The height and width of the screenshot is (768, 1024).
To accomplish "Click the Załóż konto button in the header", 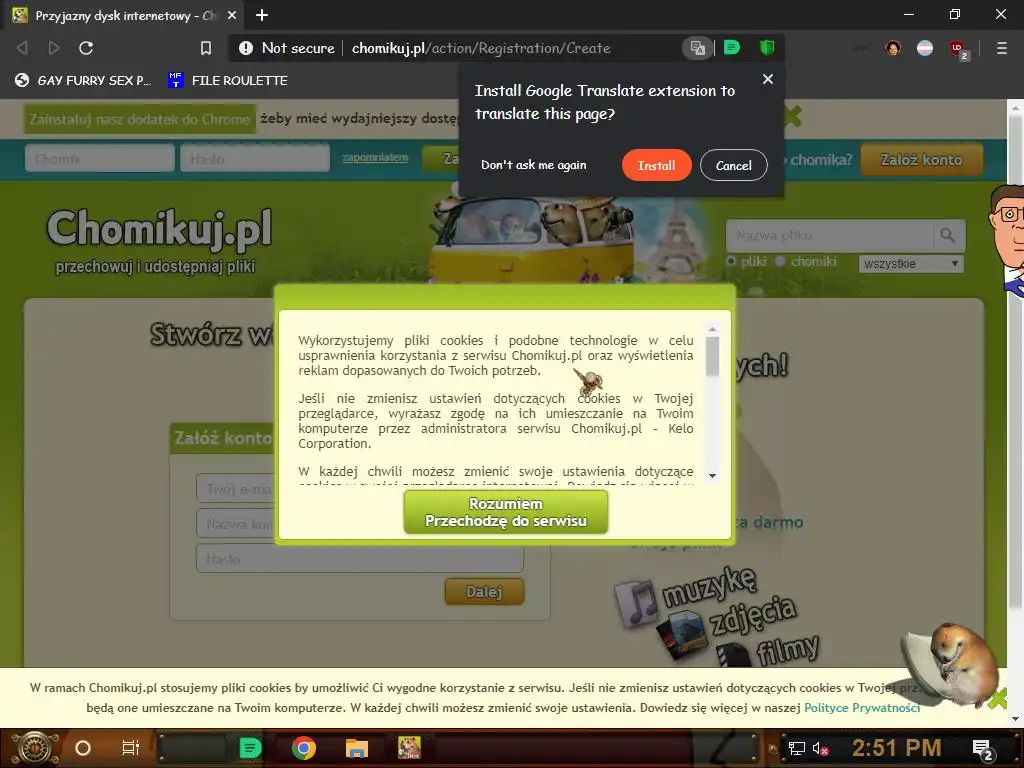I will tap(921, 159).
